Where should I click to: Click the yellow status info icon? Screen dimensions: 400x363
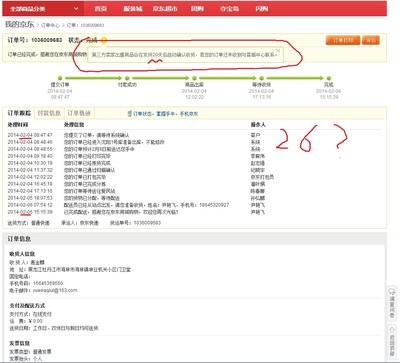click(104, 41)
